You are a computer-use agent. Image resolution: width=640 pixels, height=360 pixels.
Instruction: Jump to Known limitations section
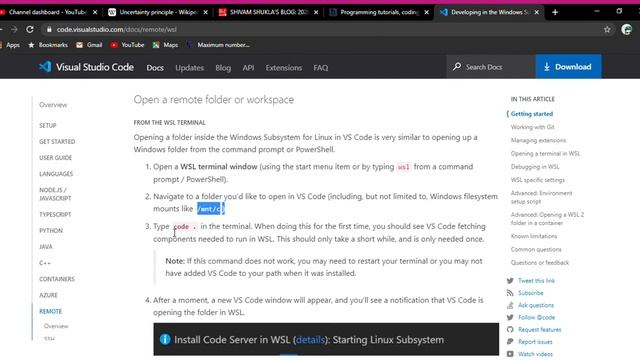533,236
